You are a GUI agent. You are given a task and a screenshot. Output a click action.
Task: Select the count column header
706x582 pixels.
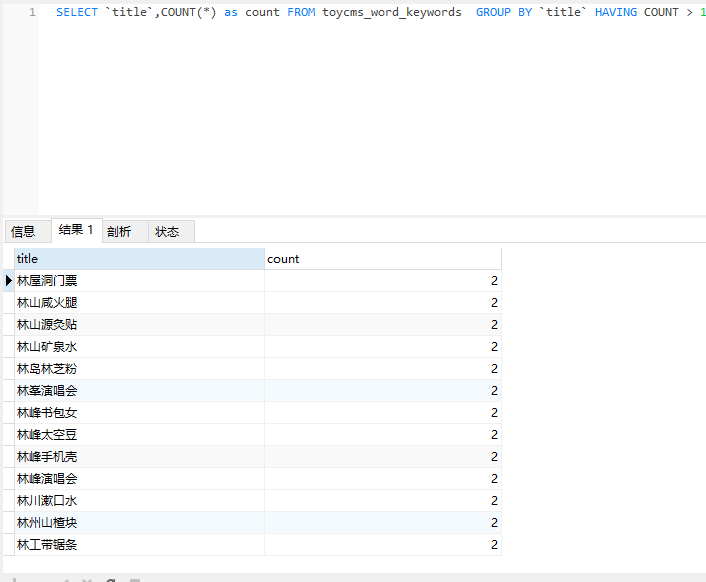(383, 259)
